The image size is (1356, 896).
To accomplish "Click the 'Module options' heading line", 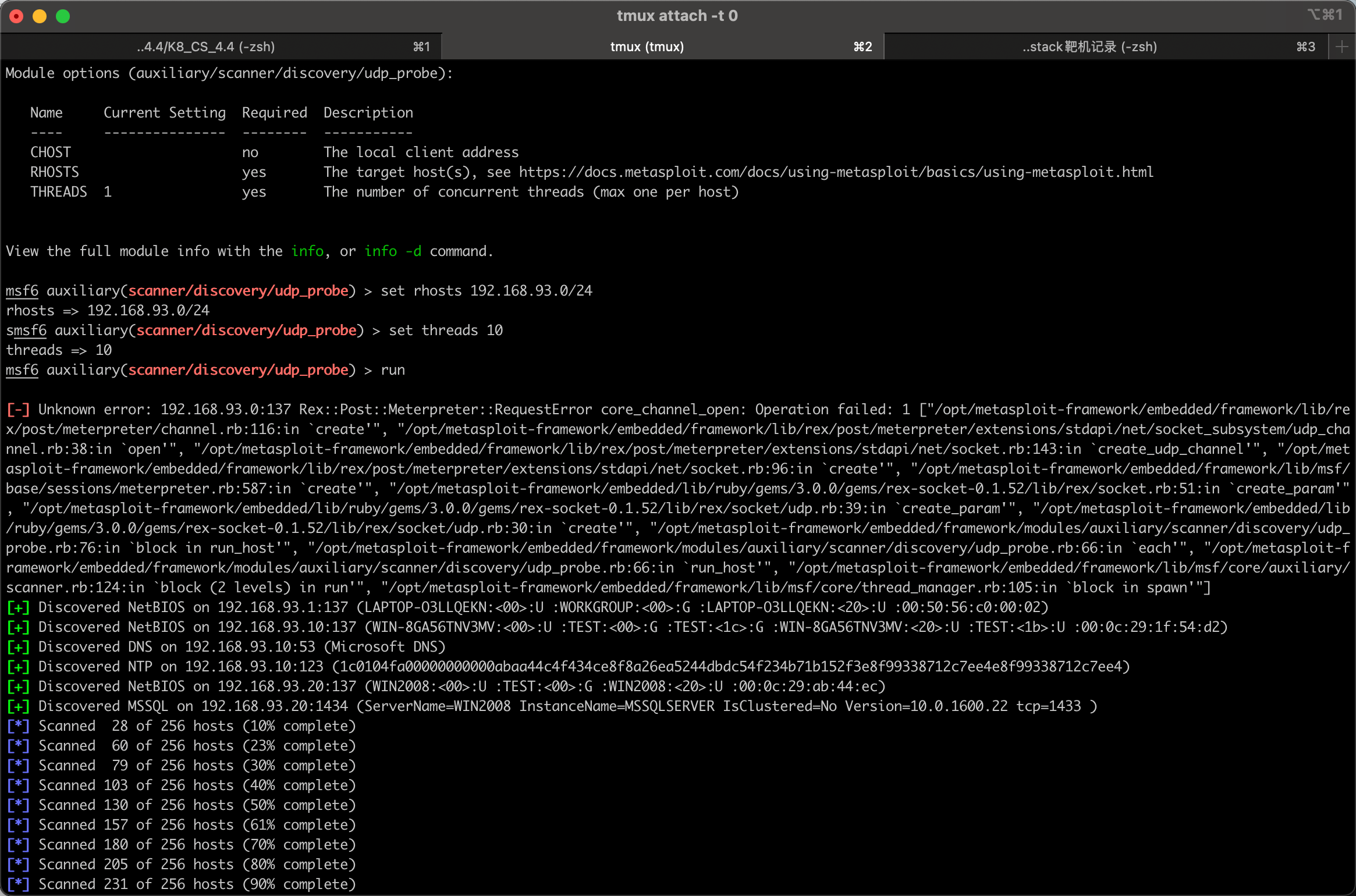I will [229, 73].
